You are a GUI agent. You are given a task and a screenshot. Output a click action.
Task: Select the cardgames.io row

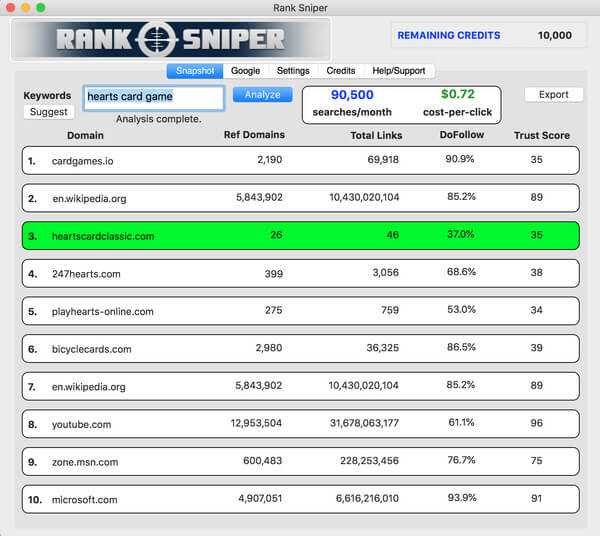pyautogui.click(x=301, y=160)
